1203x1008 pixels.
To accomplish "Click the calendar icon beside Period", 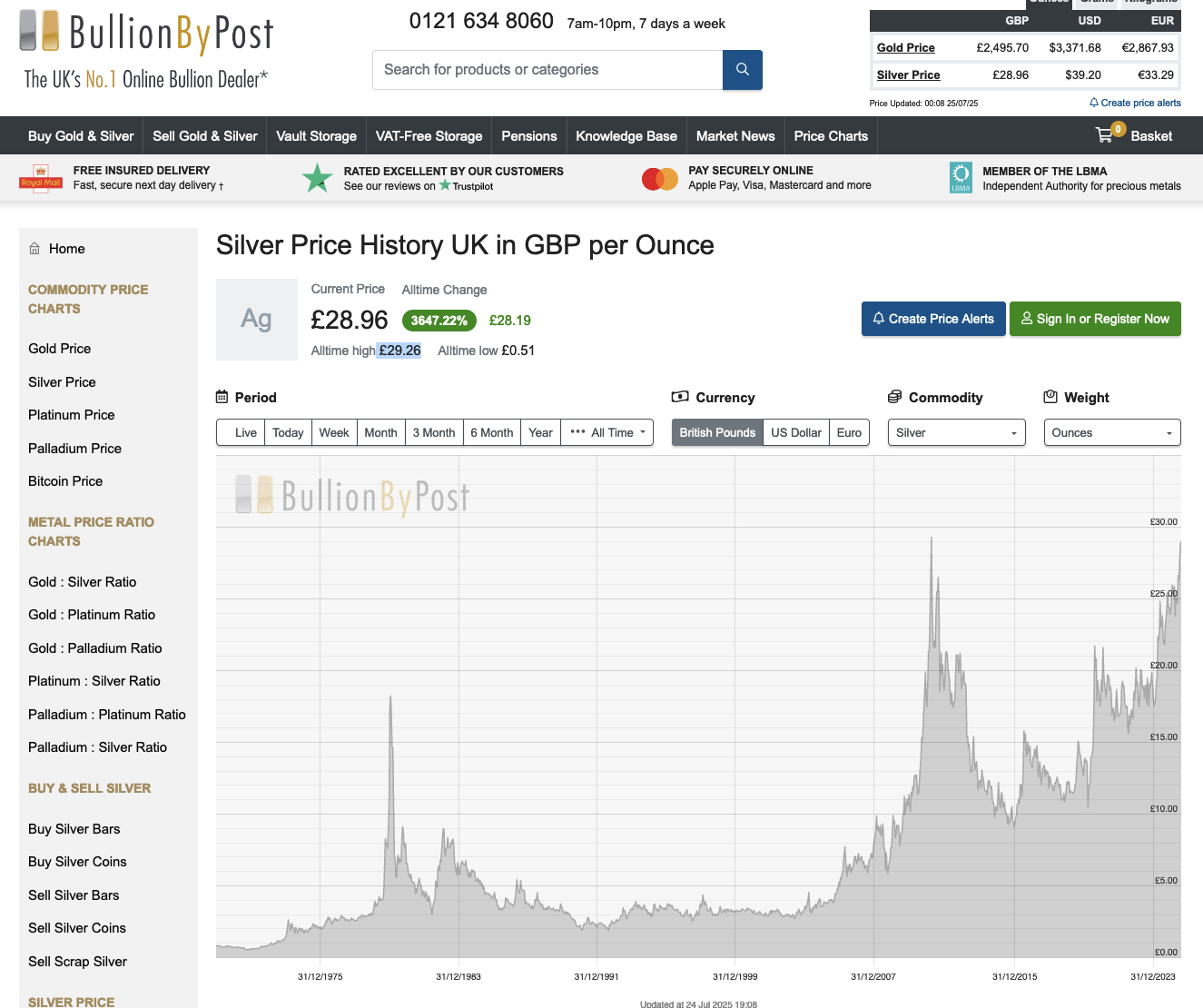I will tap(222, 397).
